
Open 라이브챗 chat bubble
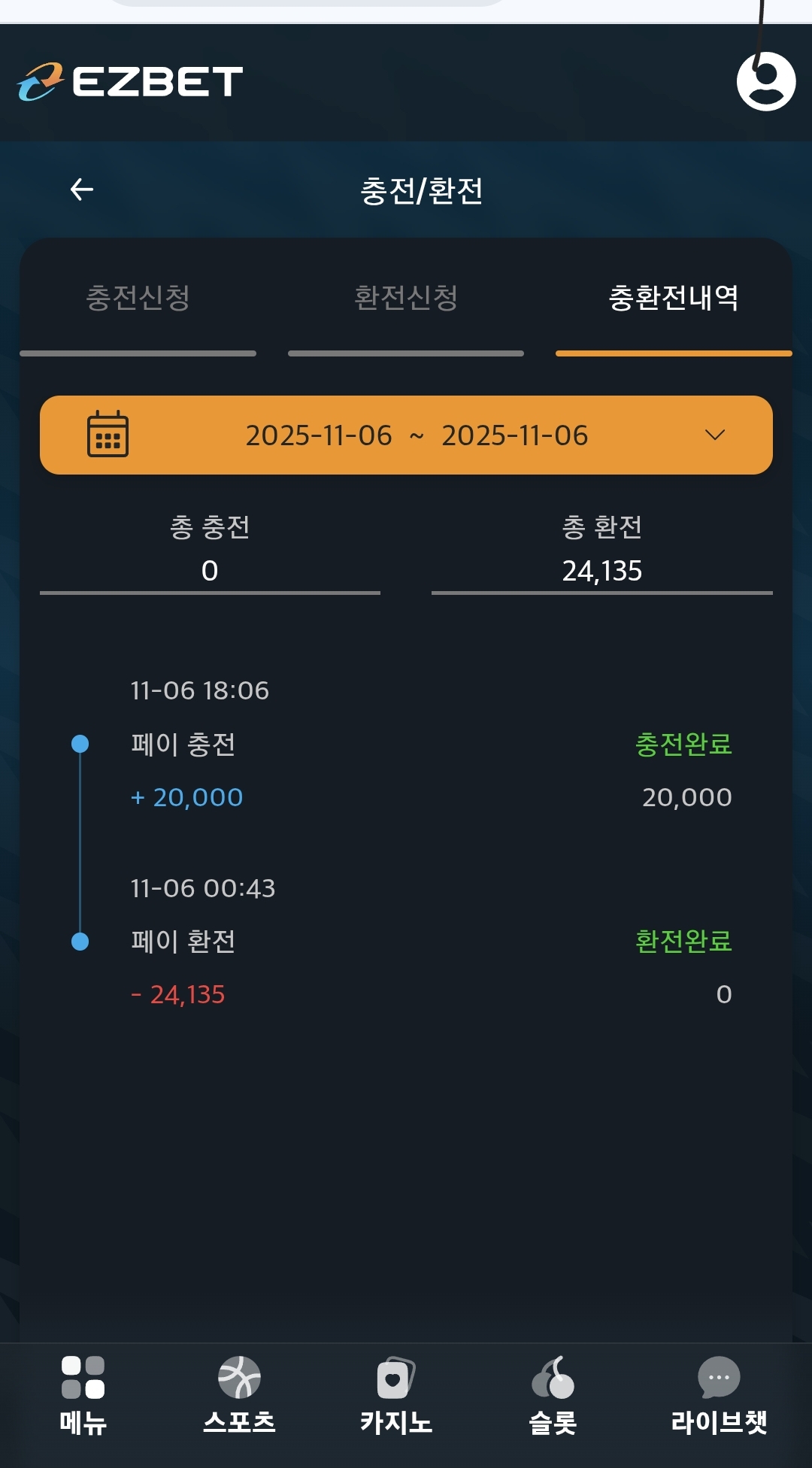pos(719,1377)
